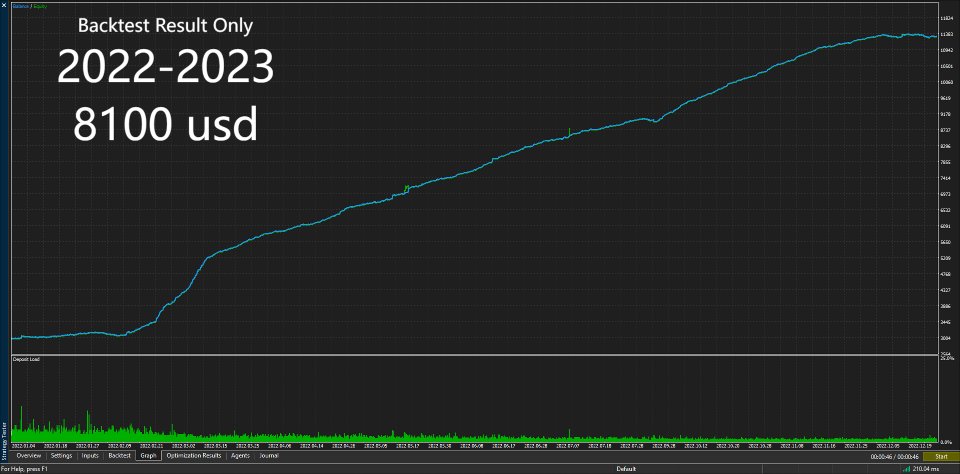The width and height of the screenshot is (960, 474).
Task: Open the Journal tab
Action: [x=269, y=456]
